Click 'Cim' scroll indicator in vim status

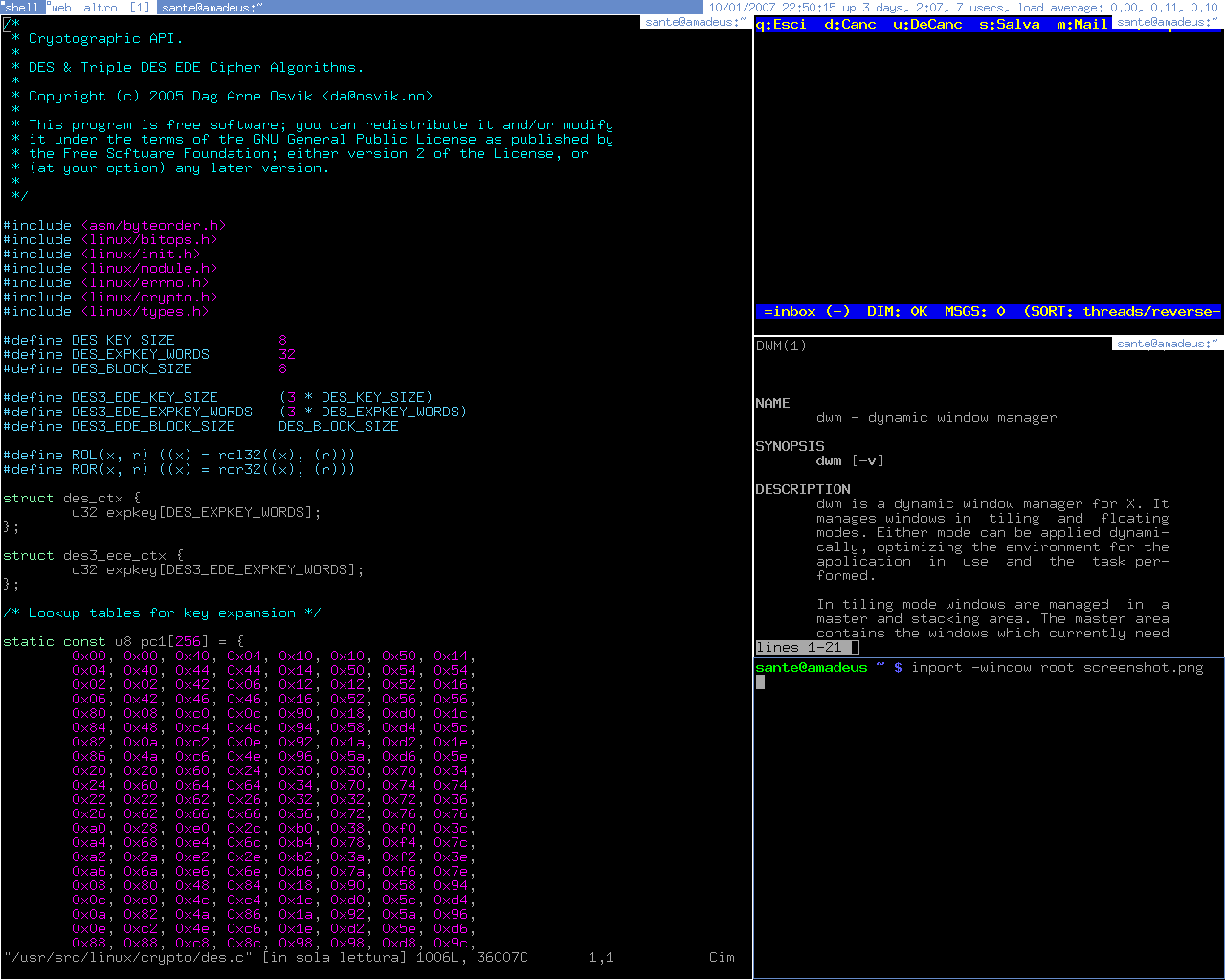coord(722,957)
